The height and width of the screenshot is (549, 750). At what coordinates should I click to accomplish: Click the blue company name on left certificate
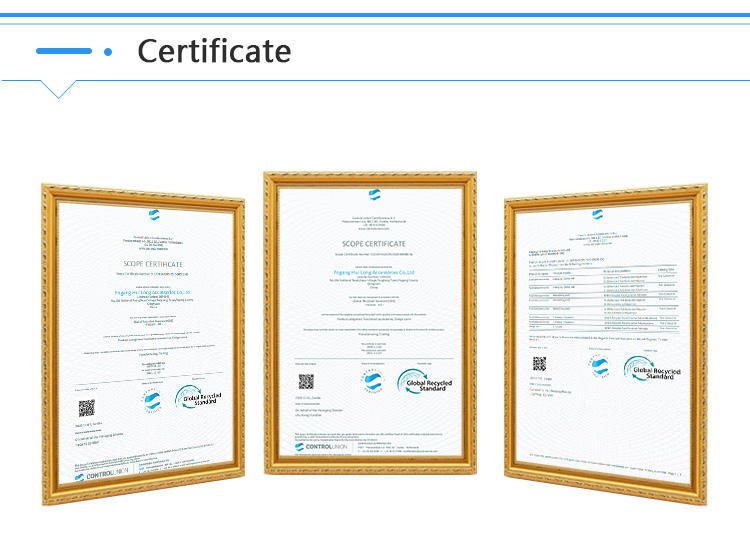(153, 292)
